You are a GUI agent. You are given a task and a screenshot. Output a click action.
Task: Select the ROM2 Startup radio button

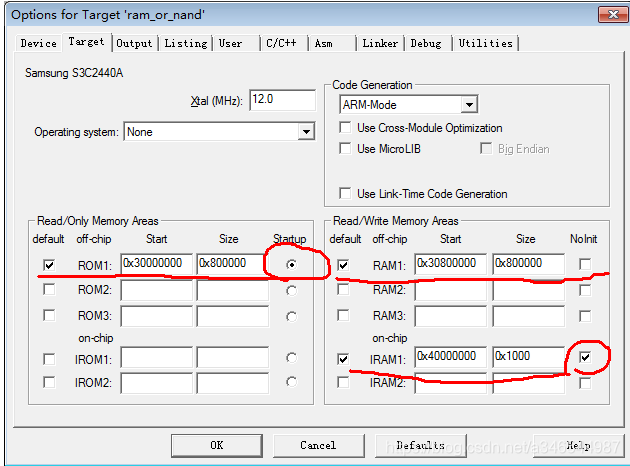pos(292,290)
